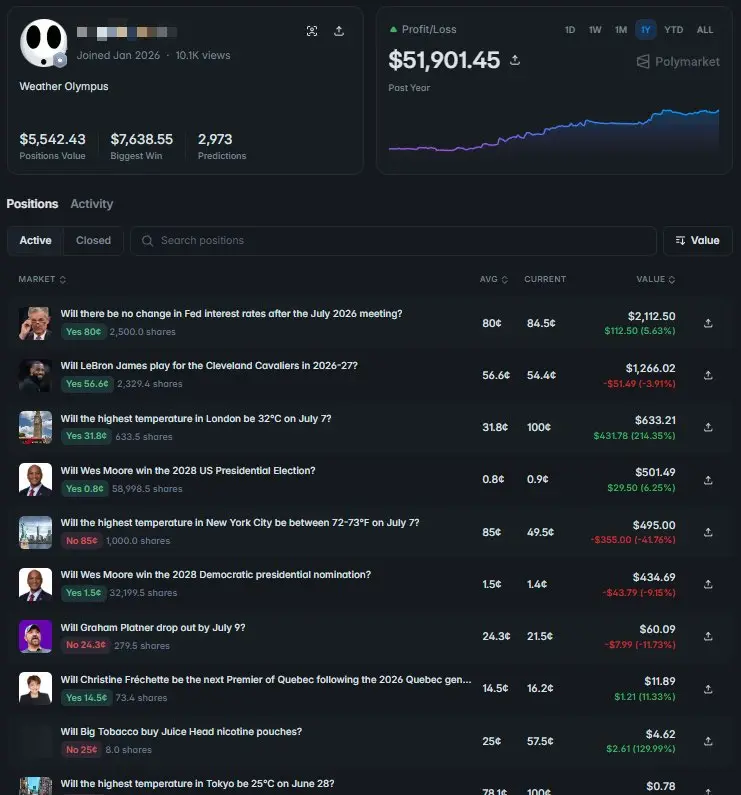The image size is (741, 795).
Task: Sort by the MARKET column header
Action: [42, 279]
